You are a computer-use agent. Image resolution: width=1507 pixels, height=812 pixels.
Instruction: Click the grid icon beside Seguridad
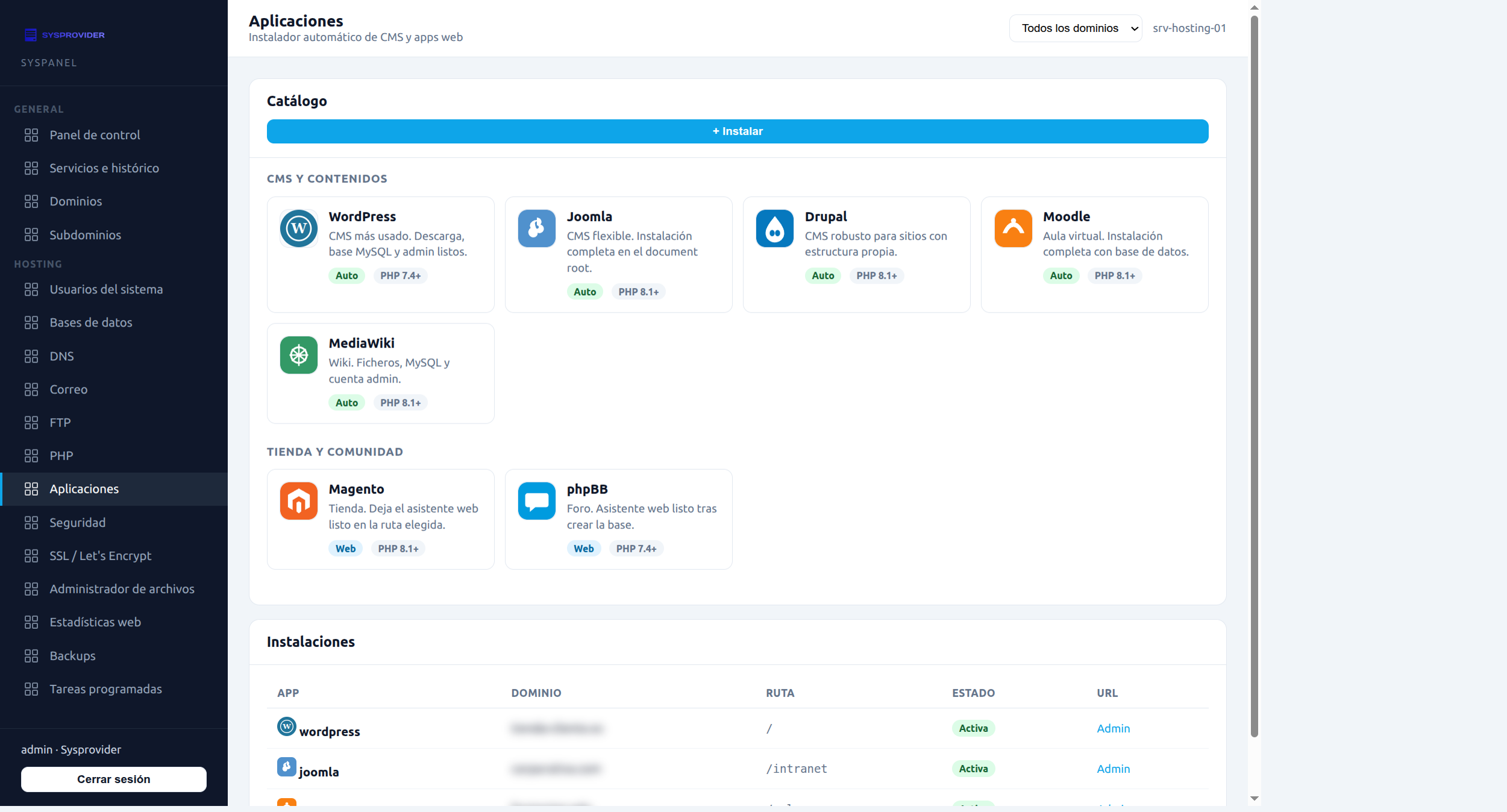click(31, 522)
